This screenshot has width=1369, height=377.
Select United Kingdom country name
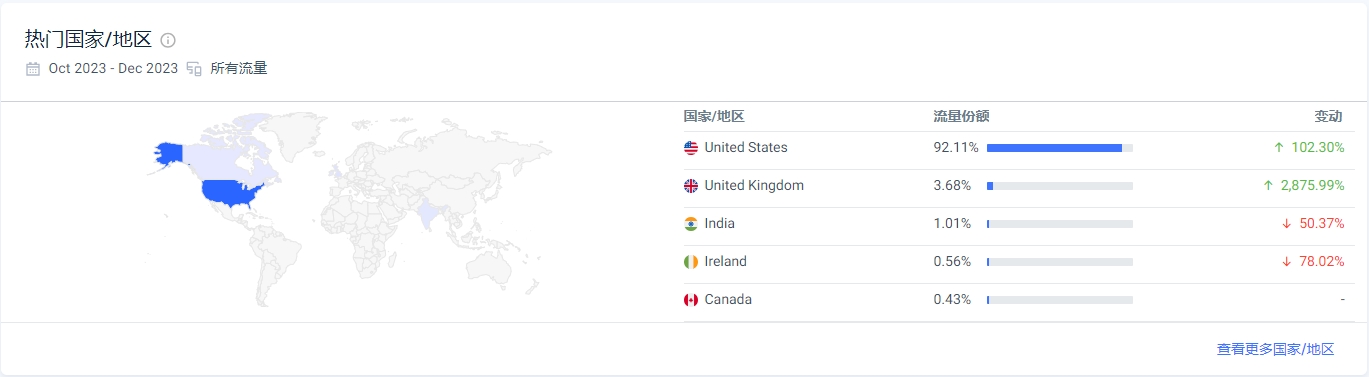click(x=754, y=185)
